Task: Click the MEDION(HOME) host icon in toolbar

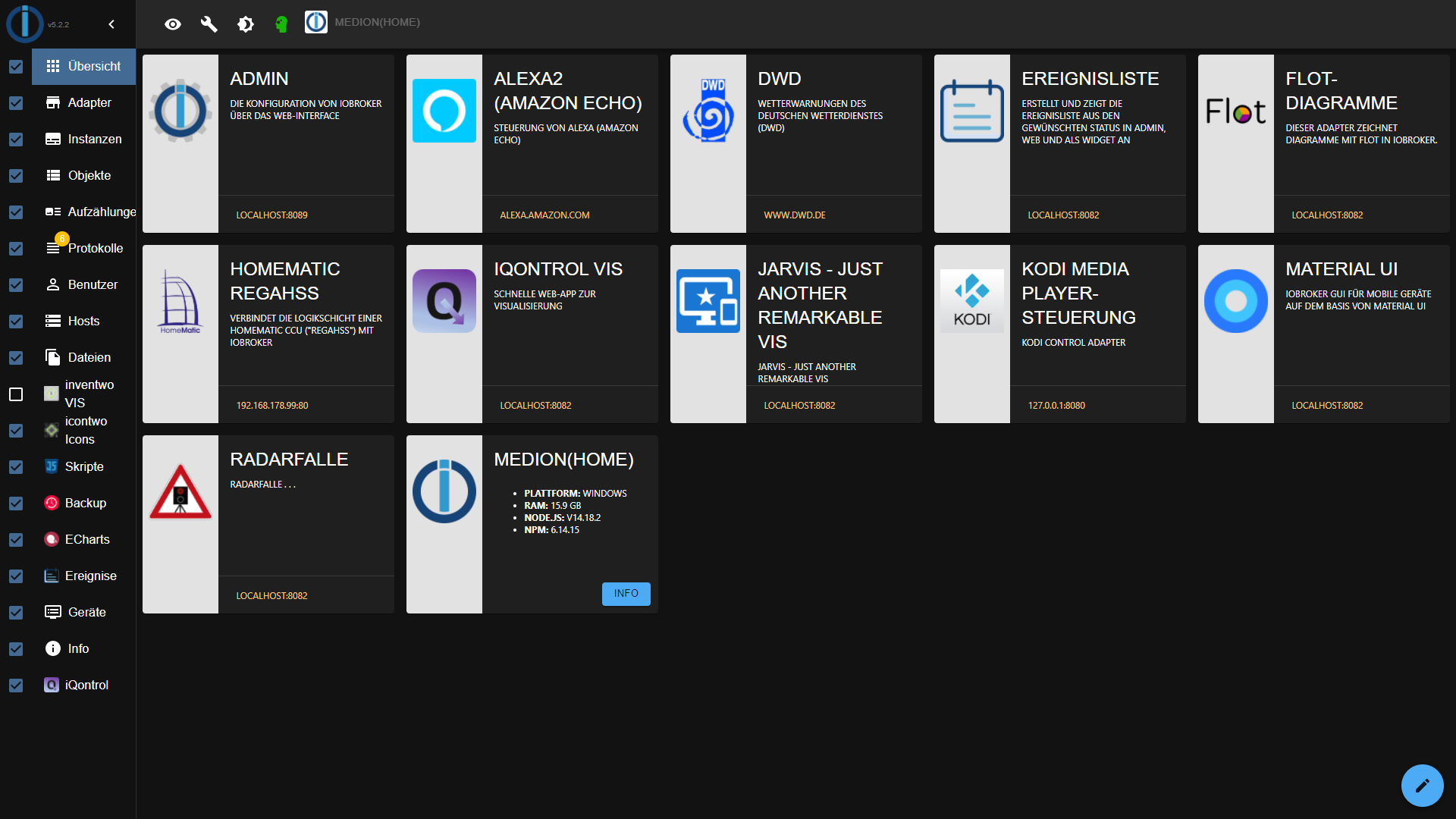Action: (x=316, y=22)
